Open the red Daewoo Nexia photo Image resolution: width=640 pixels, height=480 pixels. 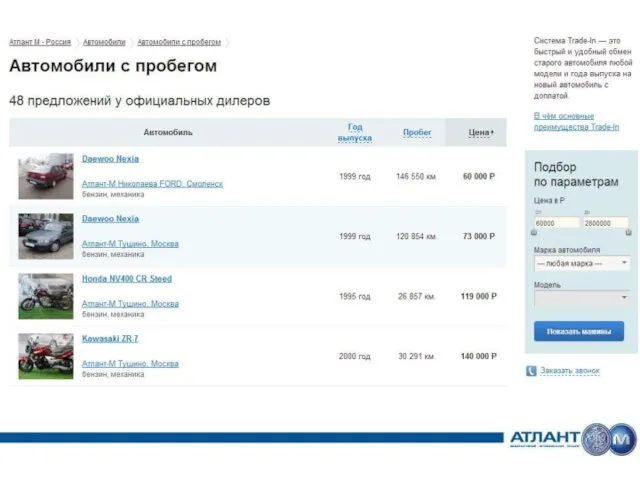[x=46, y=176]
